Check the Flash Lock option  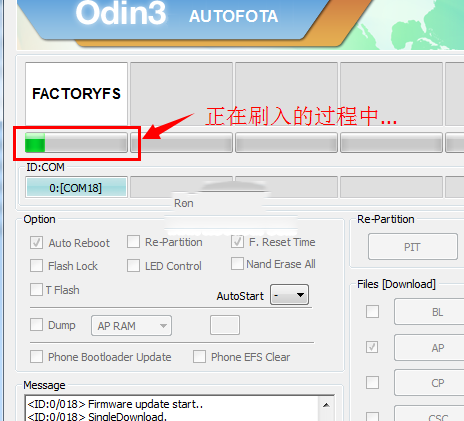tap(36, 266)
